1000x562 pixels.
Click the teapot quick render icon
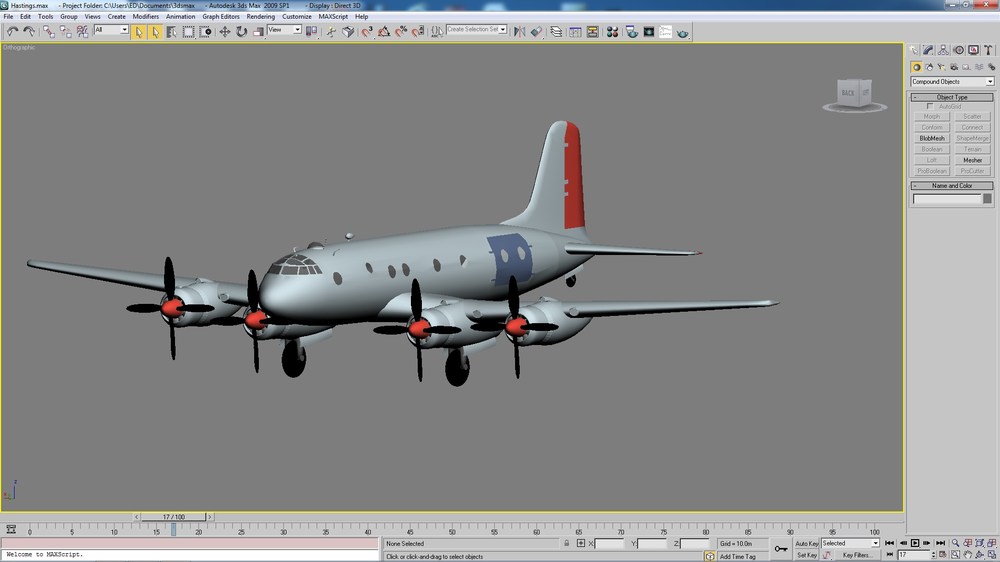click(x=683, y=32)
